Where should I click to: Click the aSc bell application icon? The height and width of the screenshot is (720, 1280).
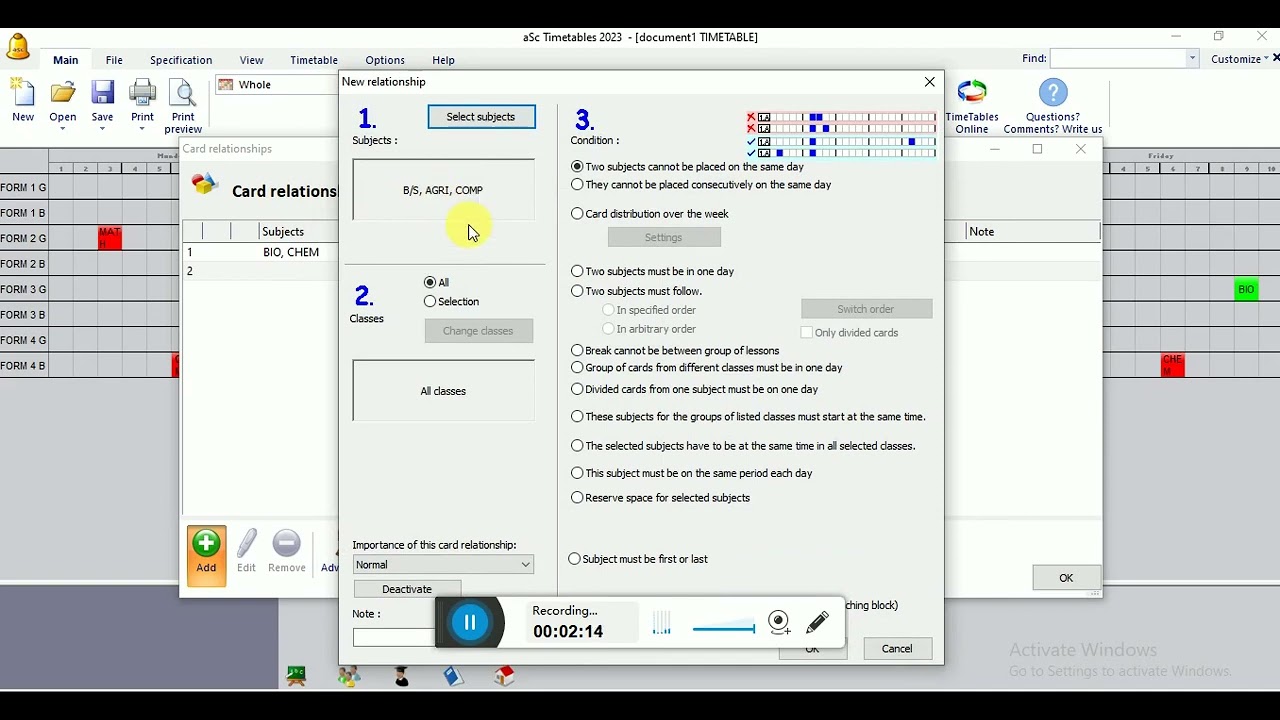[17, 46]
